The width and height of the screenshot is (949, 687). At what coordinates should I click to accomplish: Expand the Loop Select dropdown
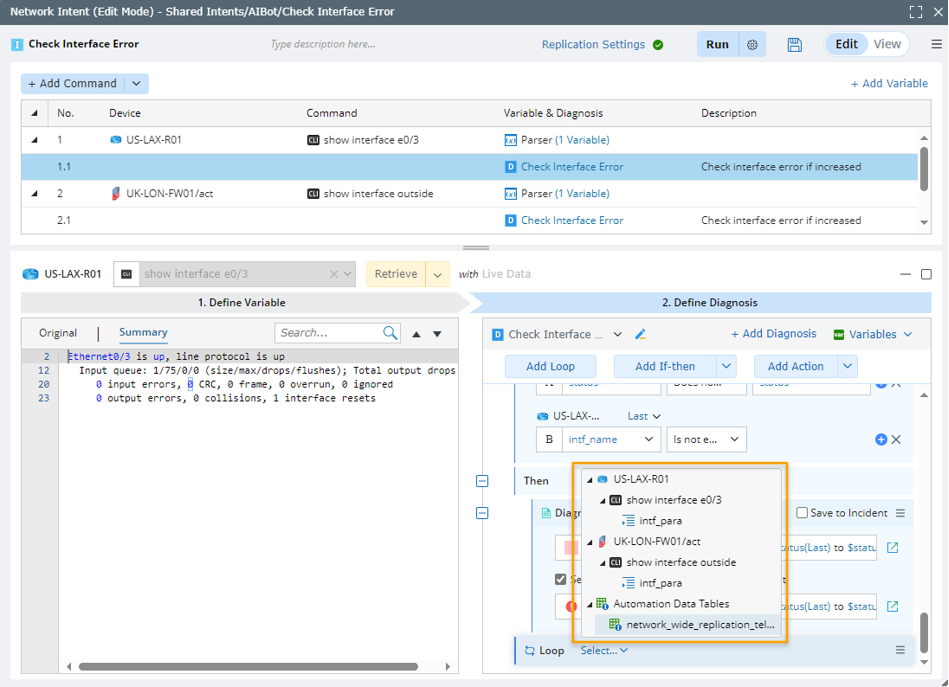coord(604,650)
